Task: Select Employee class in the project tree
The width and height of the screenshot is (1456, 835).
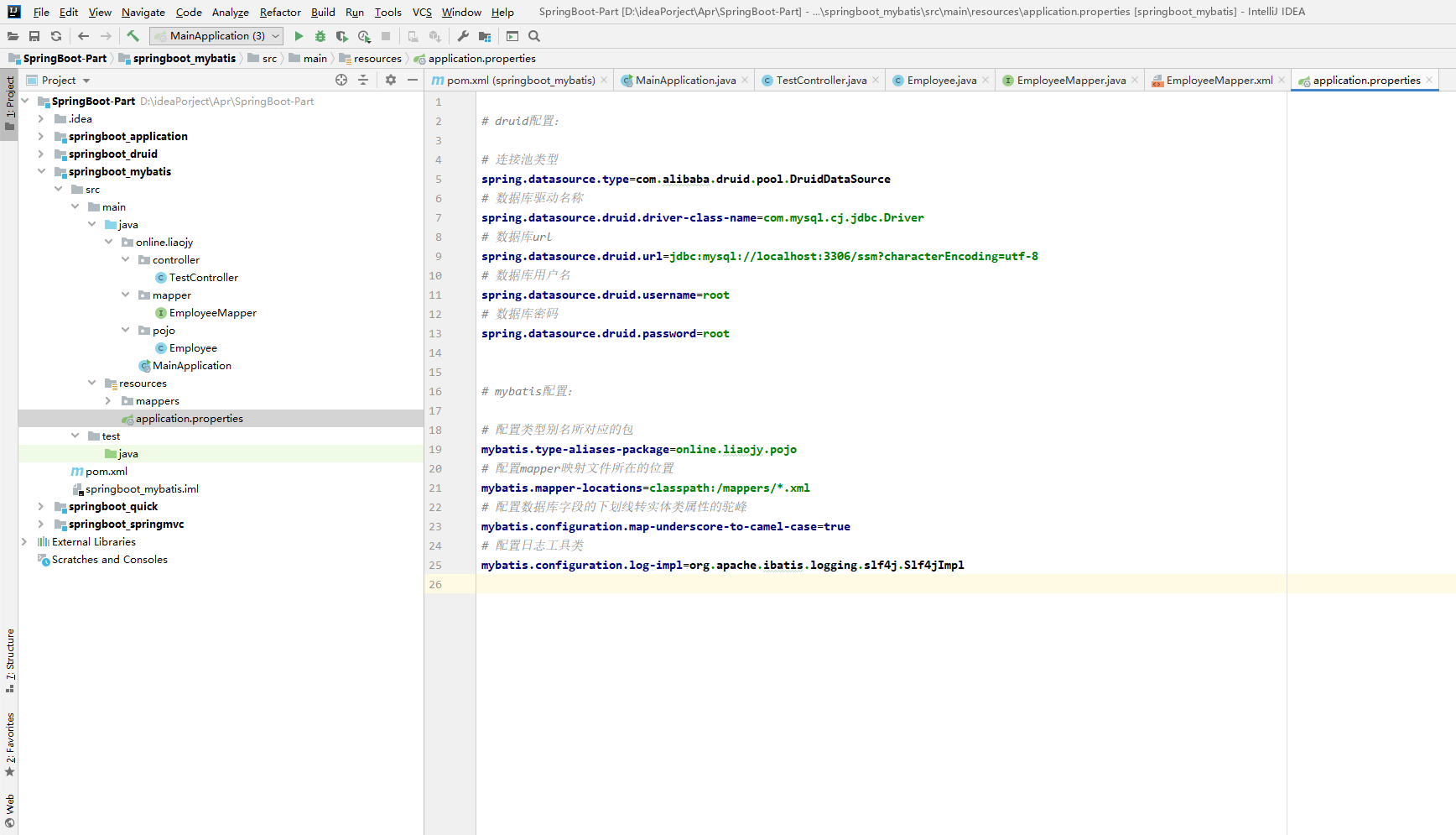Action: [193, 347]
